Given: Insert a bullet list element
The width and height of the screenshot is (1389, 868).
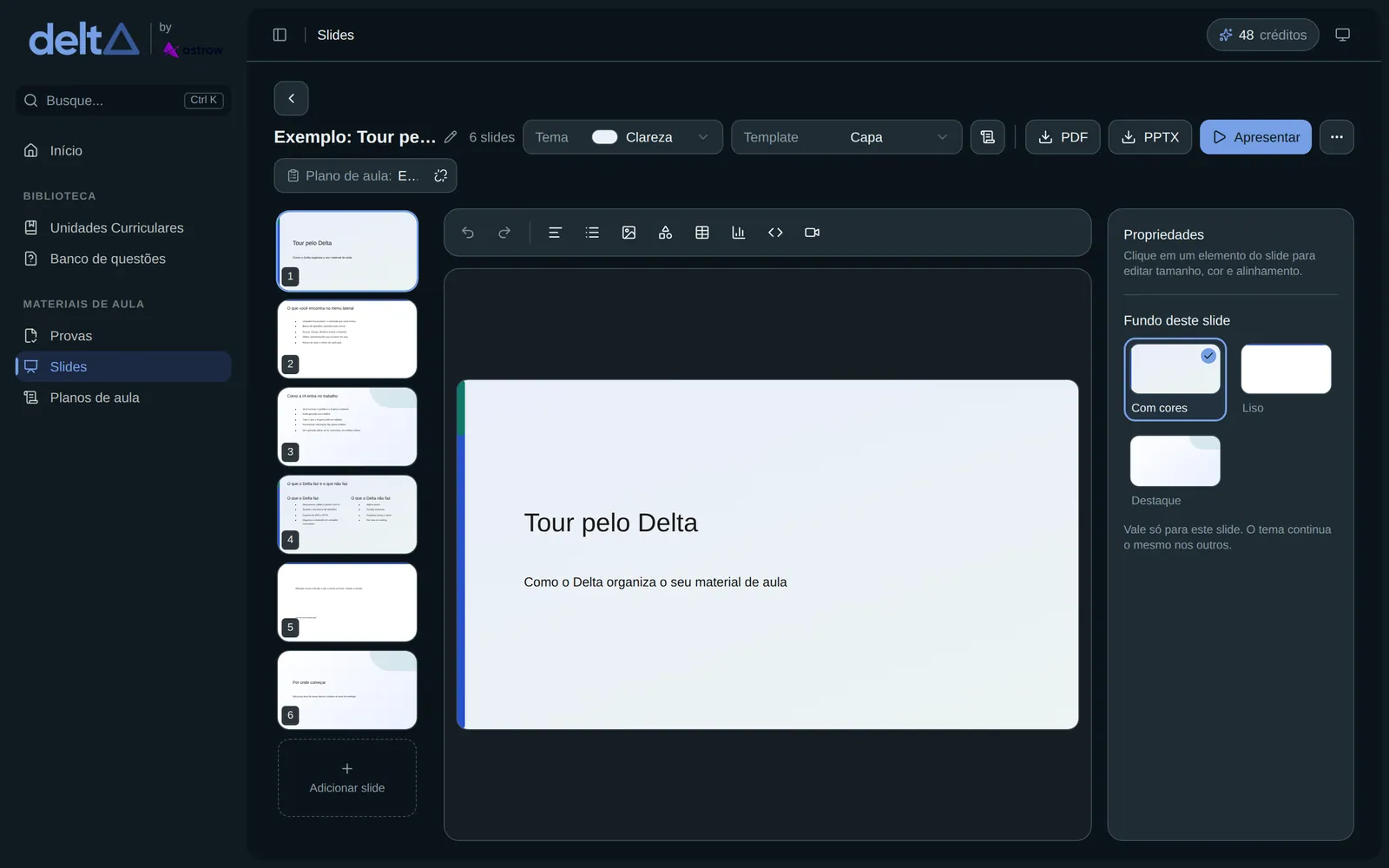Looking at the screenshot, I should point(592,233).
